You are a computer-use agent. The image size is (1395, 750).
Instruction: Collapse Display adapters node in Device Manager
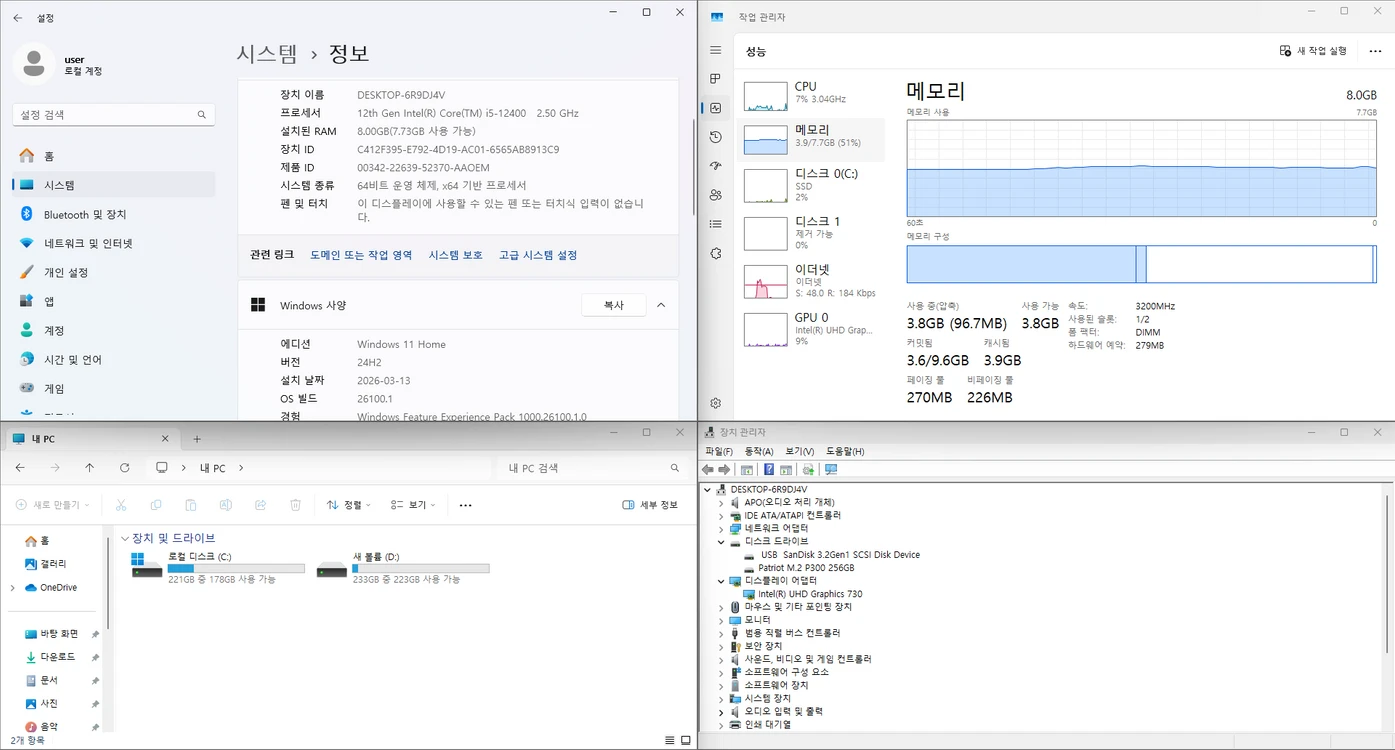(721, 580)
